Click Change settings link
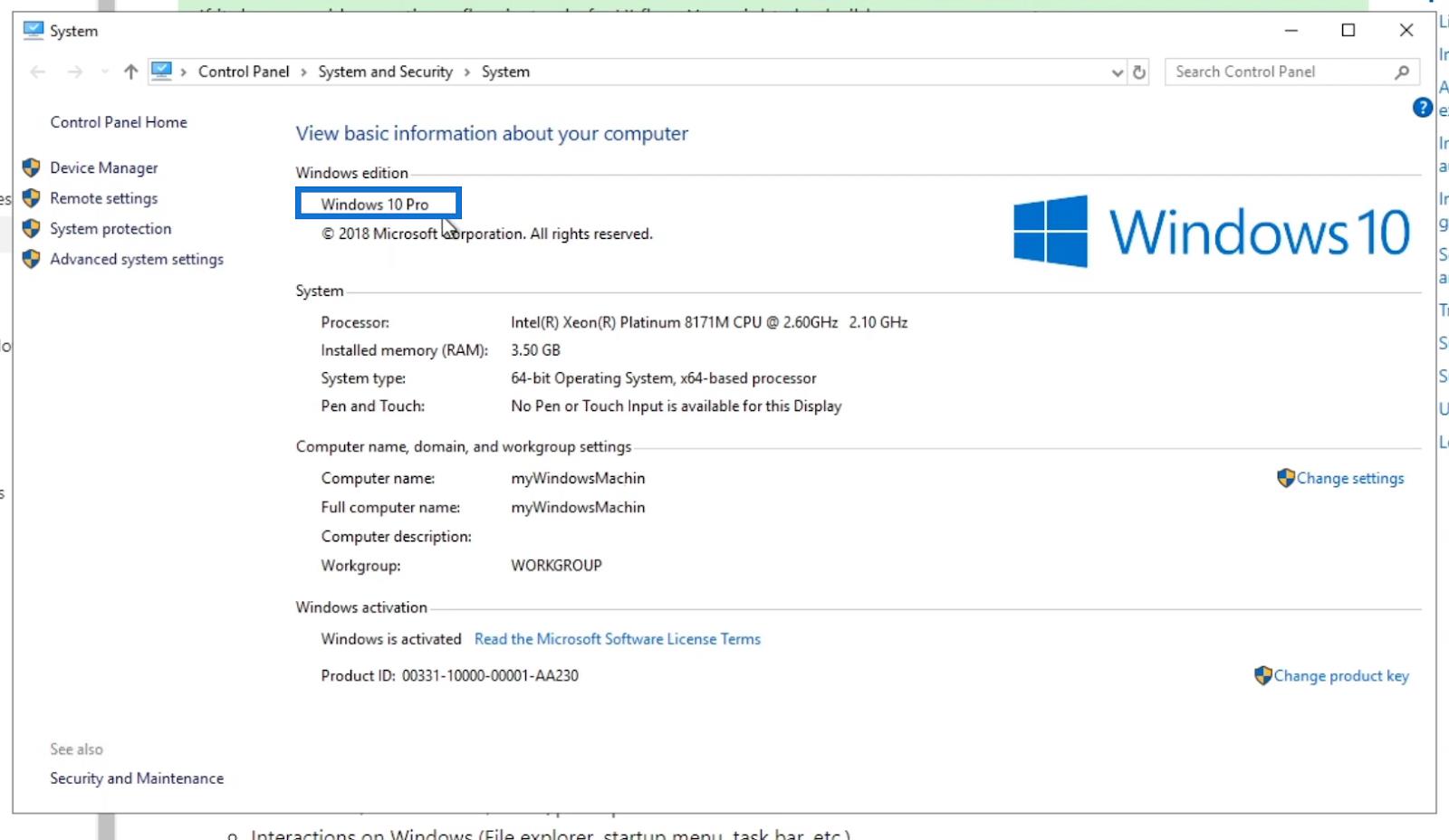Screen dimensions: 1449x840 1350,478
